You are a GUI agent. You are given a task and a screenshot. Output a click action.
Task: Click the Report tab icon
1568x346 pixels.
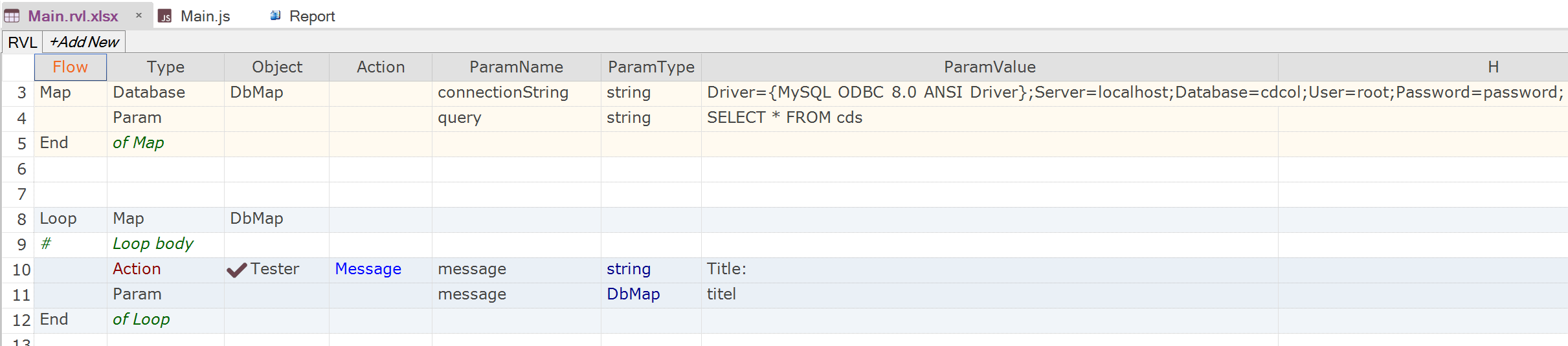coord(275,16)
